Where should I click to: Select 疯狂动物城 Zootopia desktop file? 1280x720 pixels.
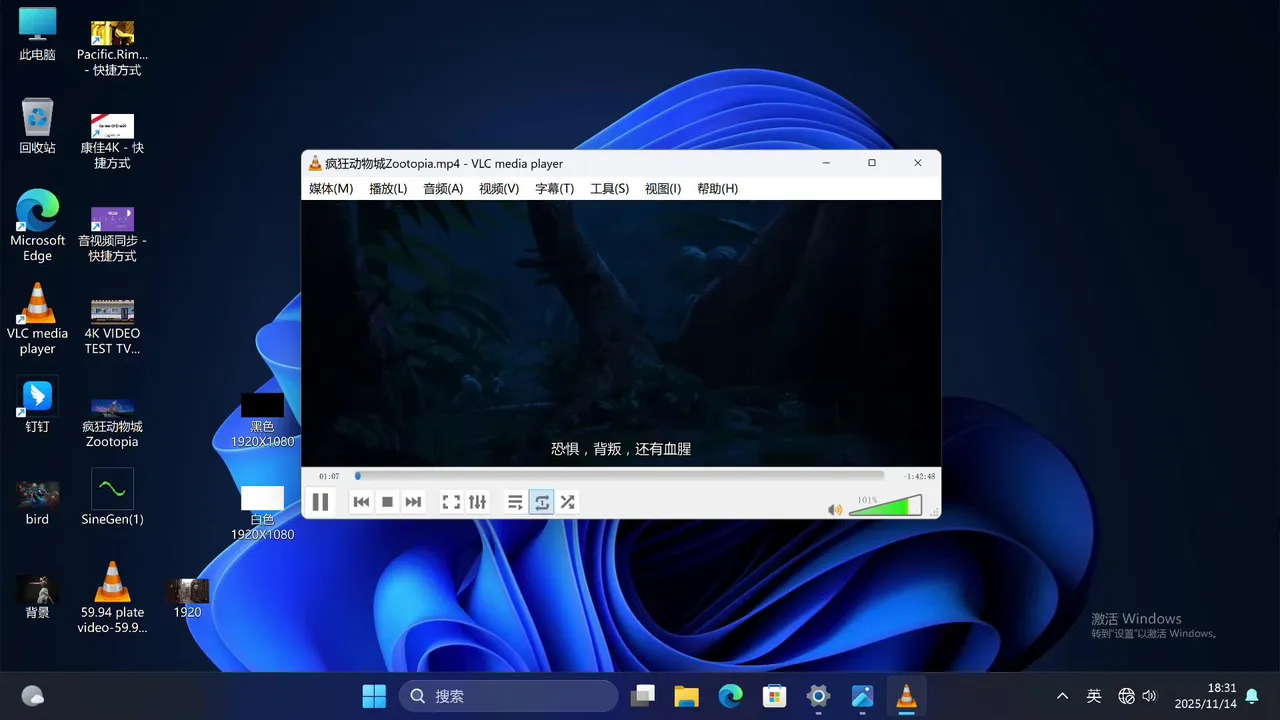click(112, 423)
